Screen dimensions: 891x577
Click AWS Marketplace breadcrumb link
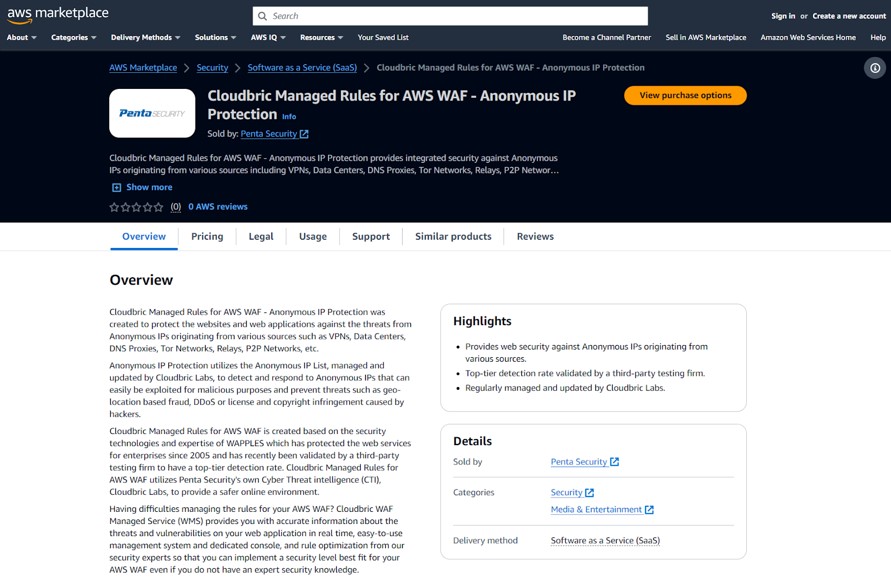click(x=143, y=68)
